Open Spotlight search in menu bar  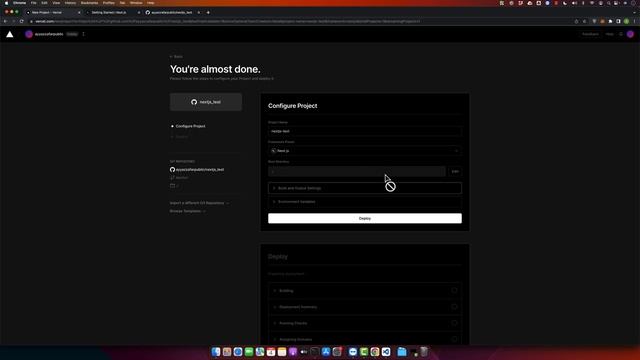tap(608, 3)
